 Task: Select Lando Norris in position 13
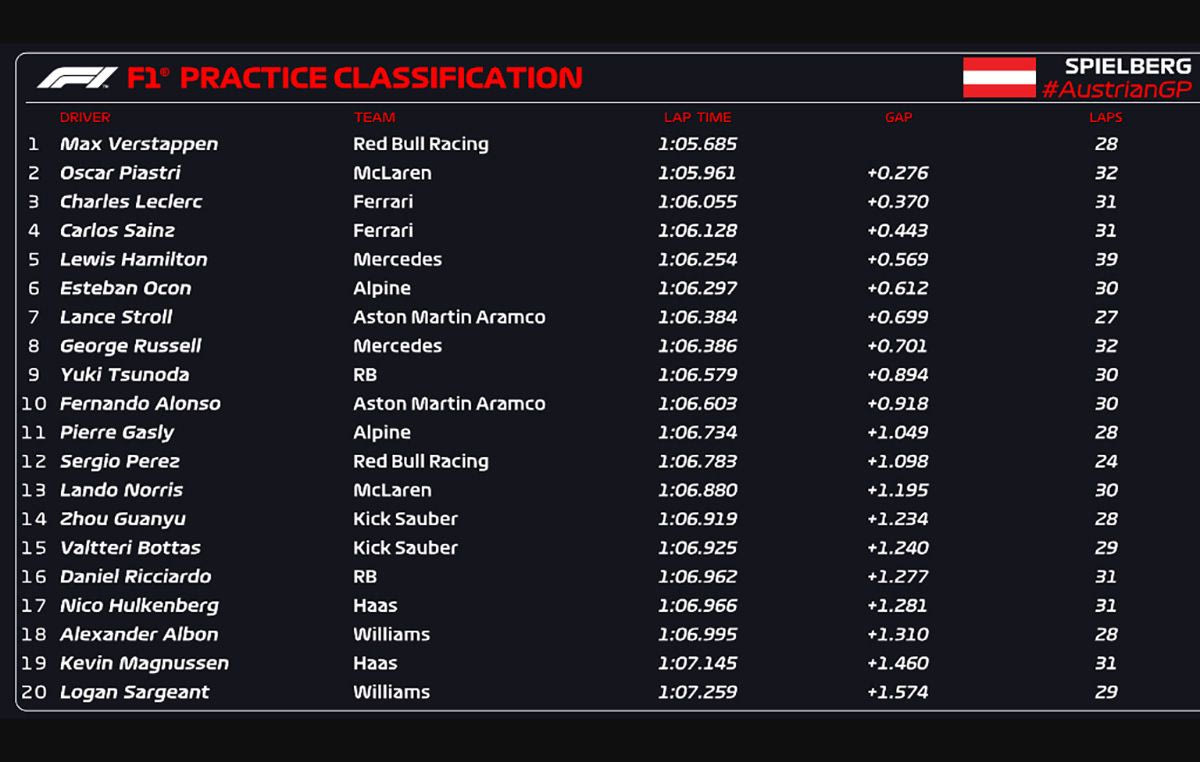click(121, 490)
